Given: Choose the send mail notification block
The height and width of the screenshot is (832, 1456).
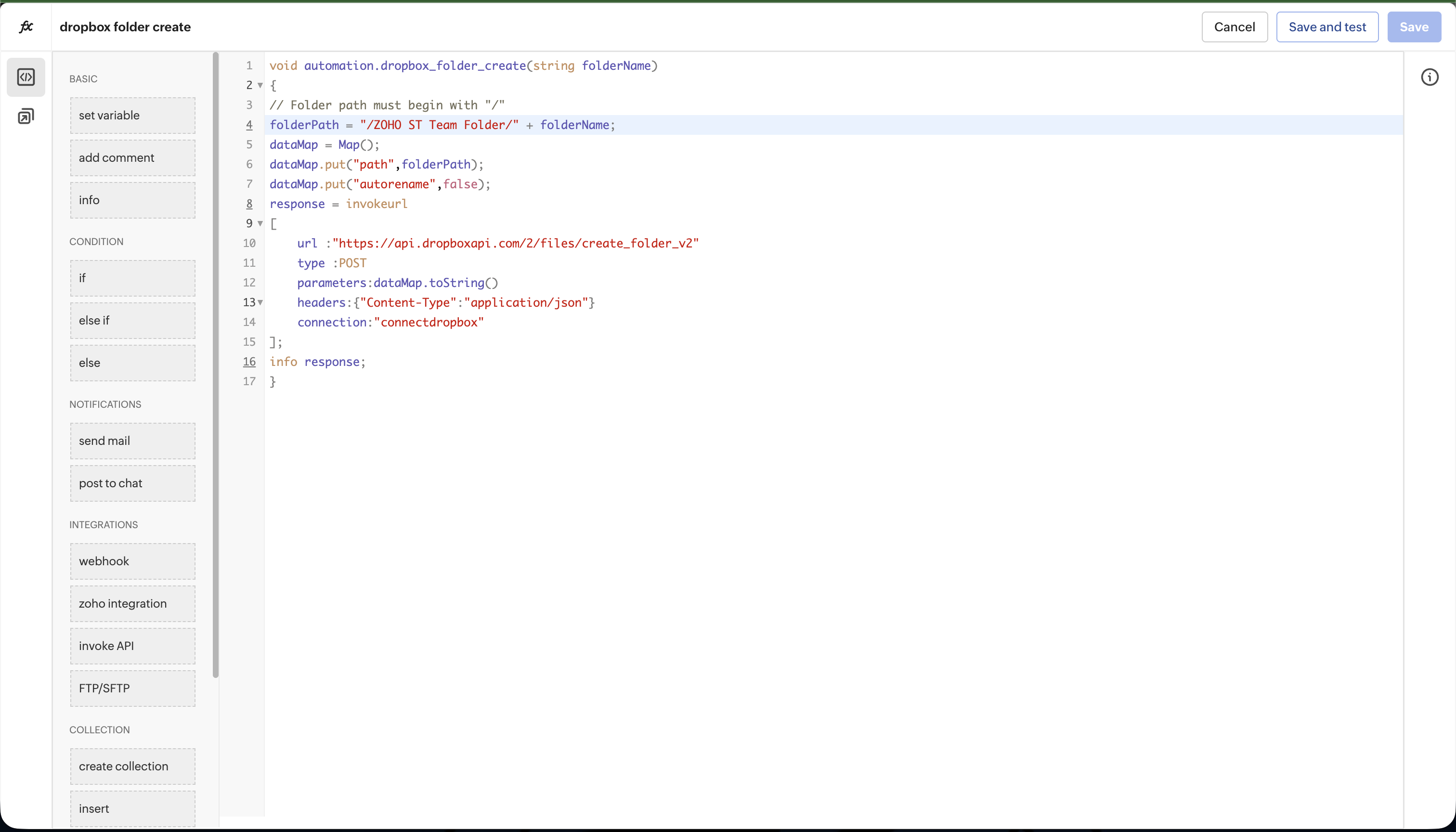Looking at the screenshot, I should [132, 441].
